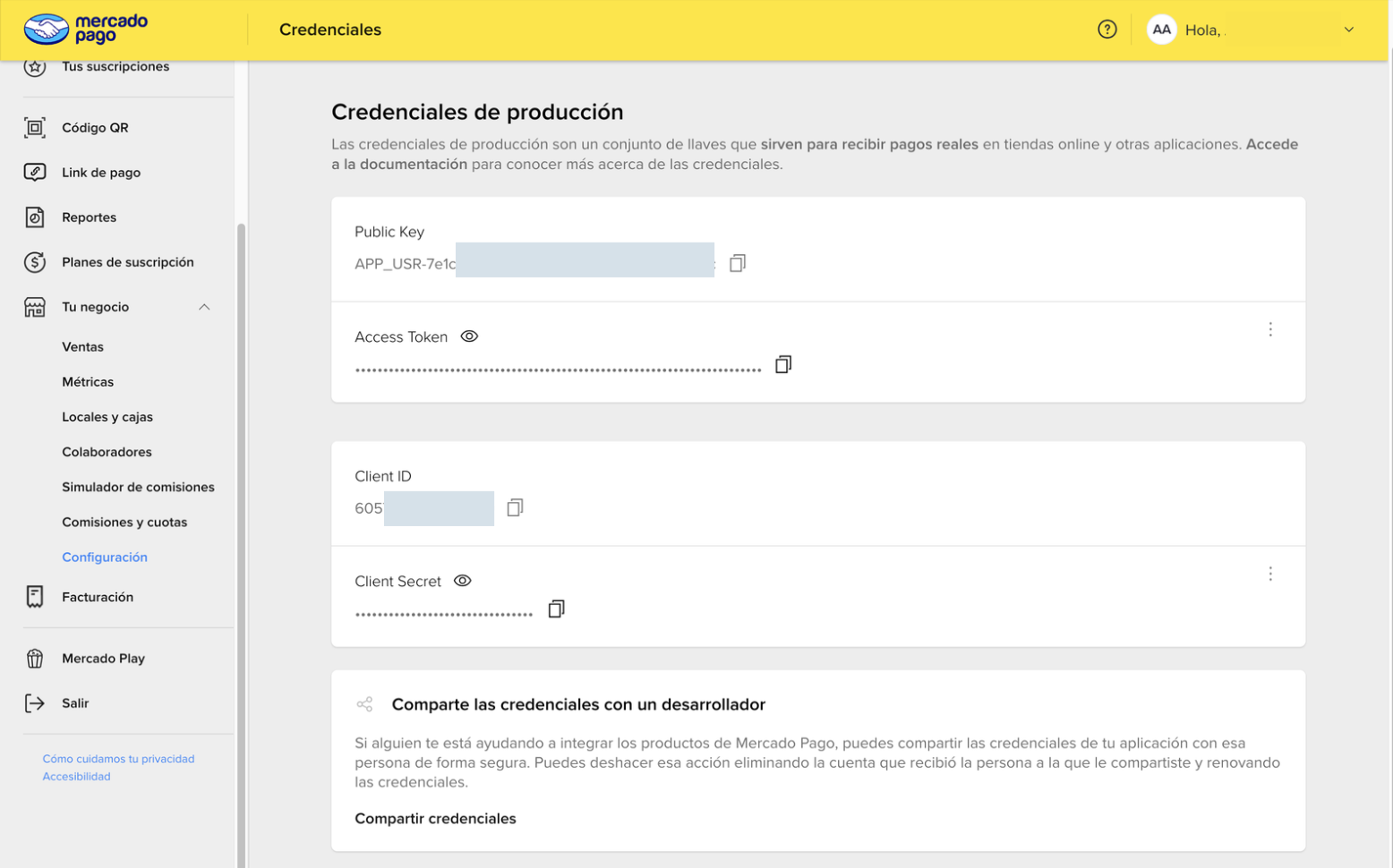Open Locales y cajas submenu item
Image resolution: width=1393 pixels, height=868 pixels.
[107, 417]
